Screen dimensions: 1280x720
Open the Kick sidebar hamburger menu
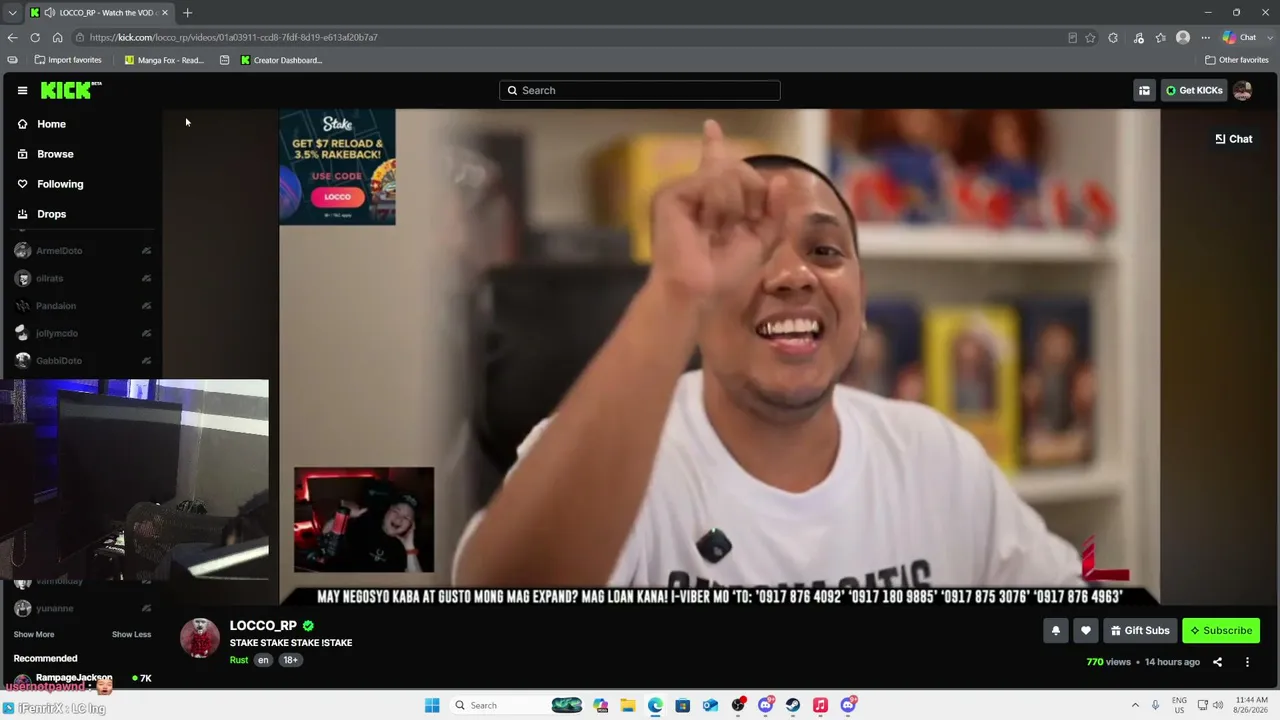[x=22, y=91]
